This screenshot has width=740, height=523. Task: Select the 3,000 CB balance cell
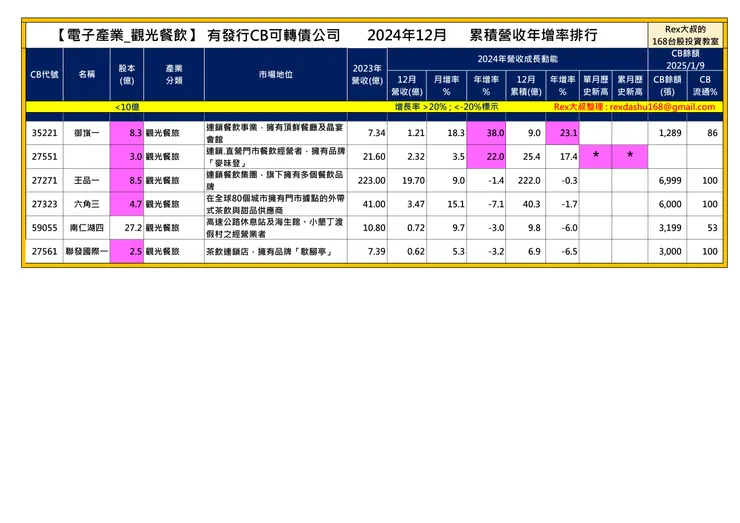tap(667, 251)
